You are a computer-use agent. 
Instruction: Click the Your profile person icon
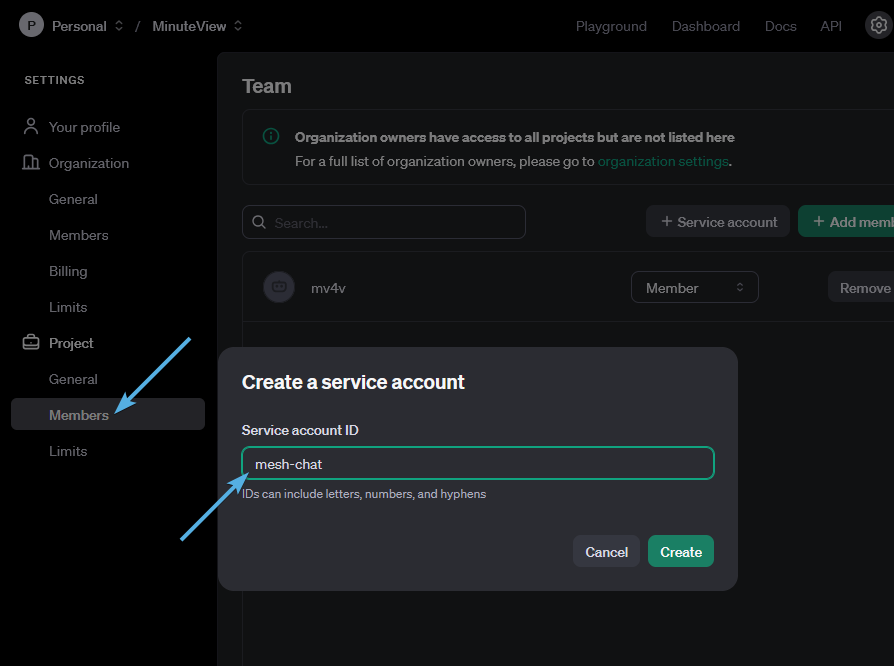coord(29,127)
